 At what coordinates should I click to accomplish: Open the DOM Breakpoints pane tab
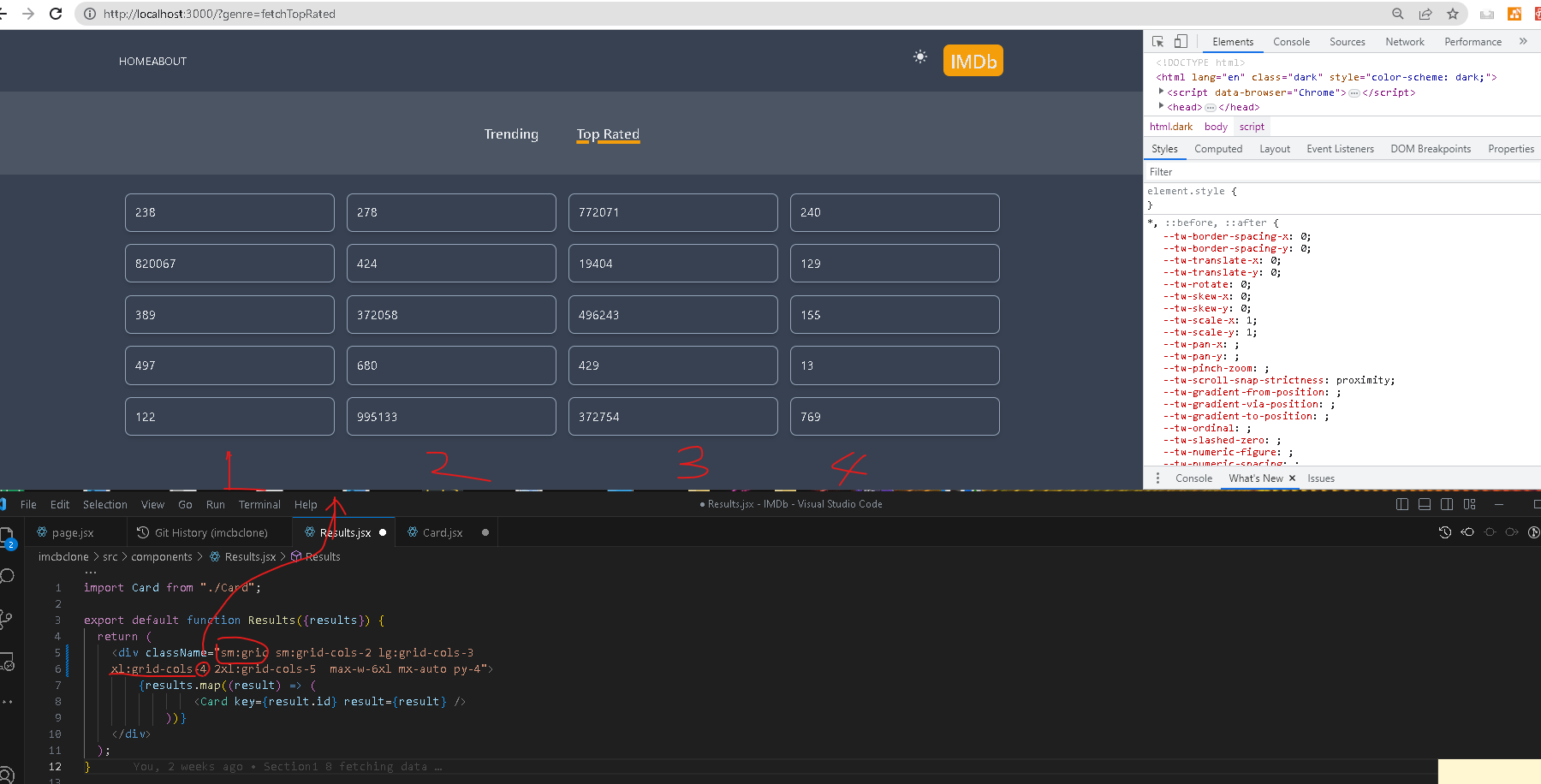1431,149
